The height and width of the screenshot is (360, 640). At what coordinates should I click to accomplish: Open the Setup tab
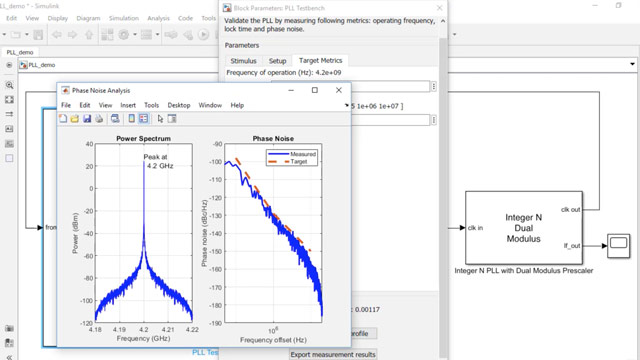click(278, 61)
